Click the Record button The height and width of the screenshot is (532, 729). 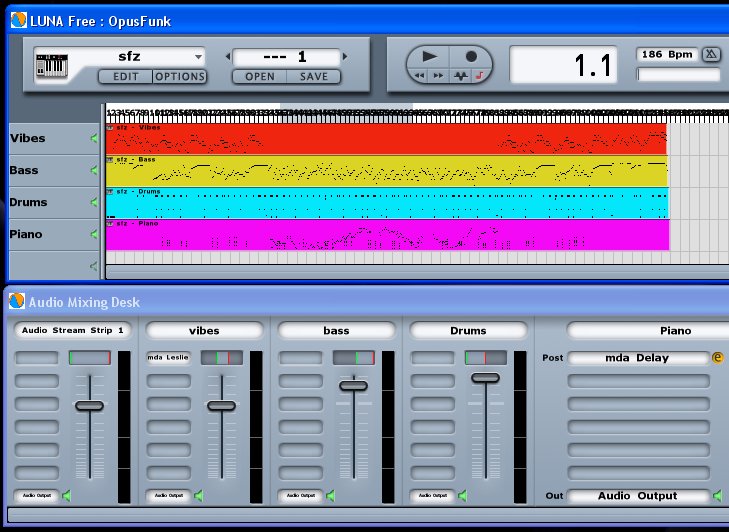pyautogui.click(x=471, y=57)
